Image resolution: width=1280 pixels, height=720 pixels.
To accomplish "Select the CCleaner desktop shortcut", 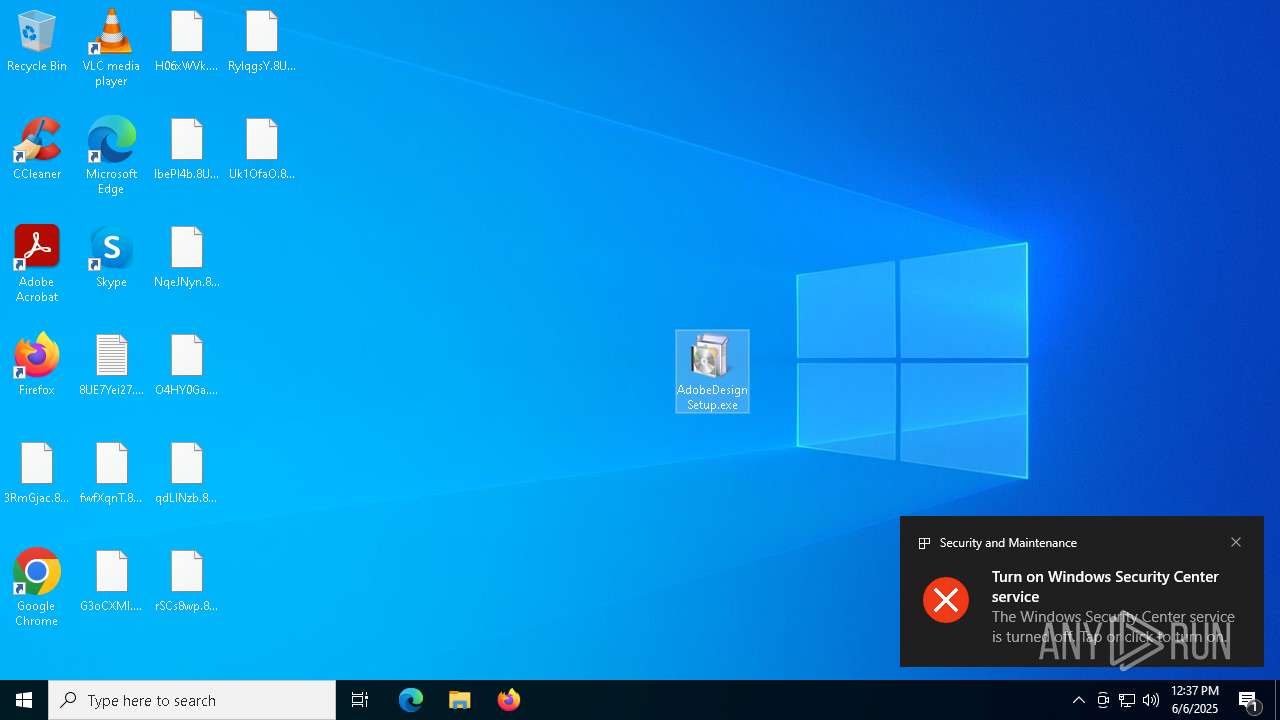I will [37, 149].
